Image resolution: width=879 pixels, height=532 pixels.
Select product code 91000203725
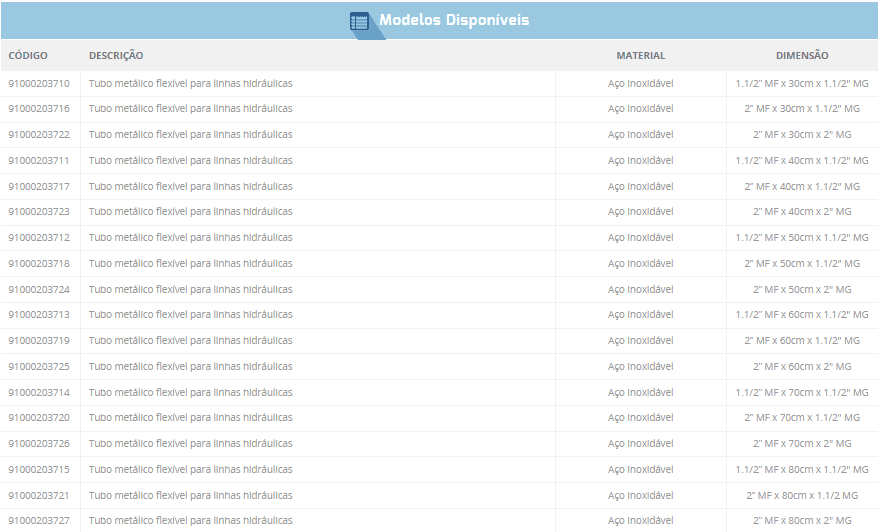pos(39,367)
